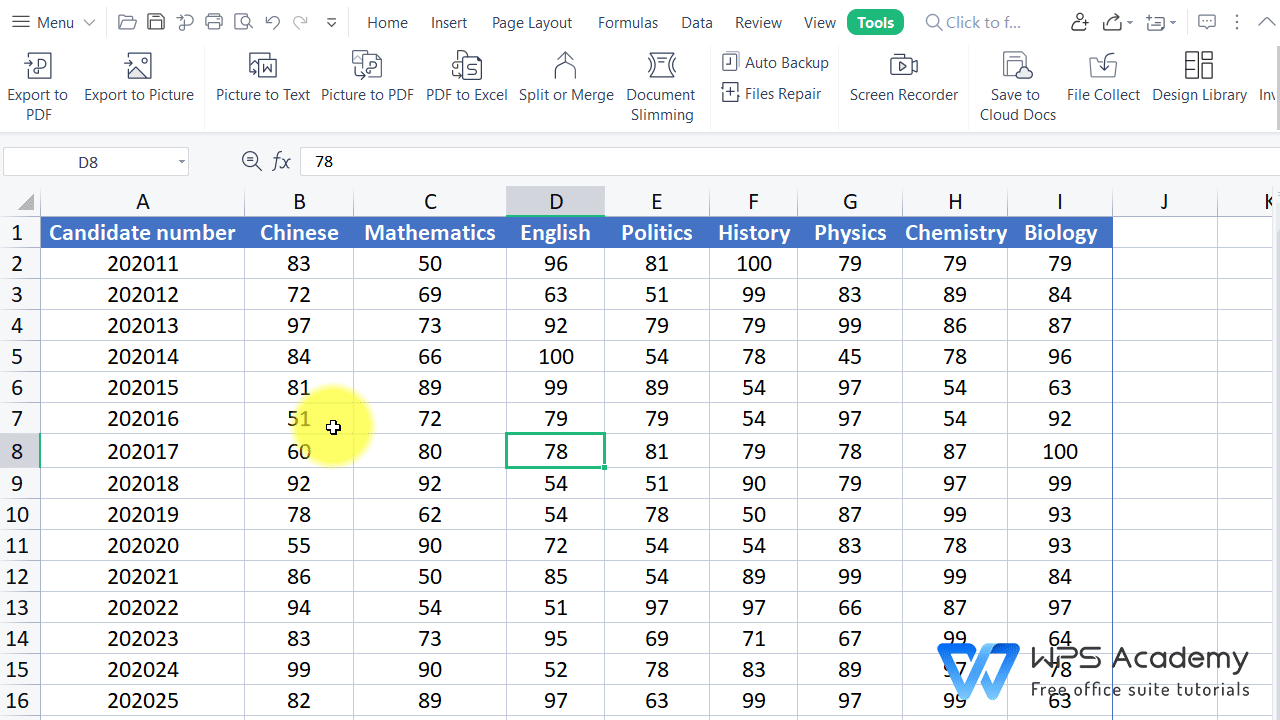Click inside the formula bar
Image resolution: width=1280 pixels, height=720 pixels.
click(500, 161)
